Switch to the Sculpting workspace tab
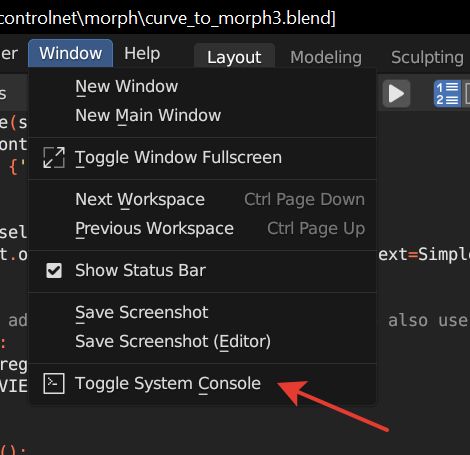470x455 pixels. coord(427,57)
